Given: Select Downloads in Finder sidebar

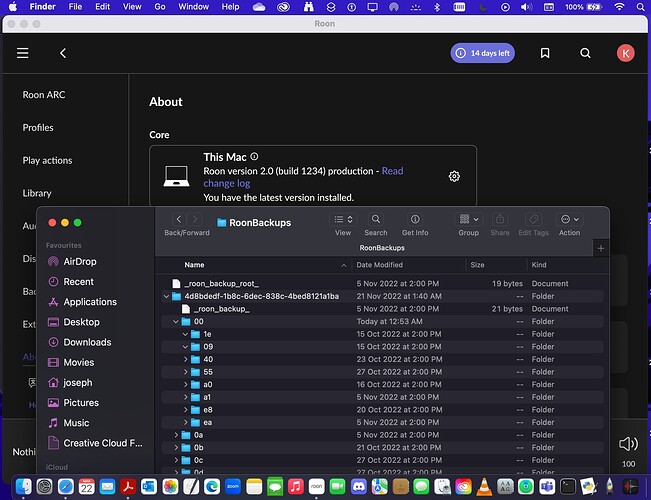Looking at the screenshot, I should [x=87, y=342].
